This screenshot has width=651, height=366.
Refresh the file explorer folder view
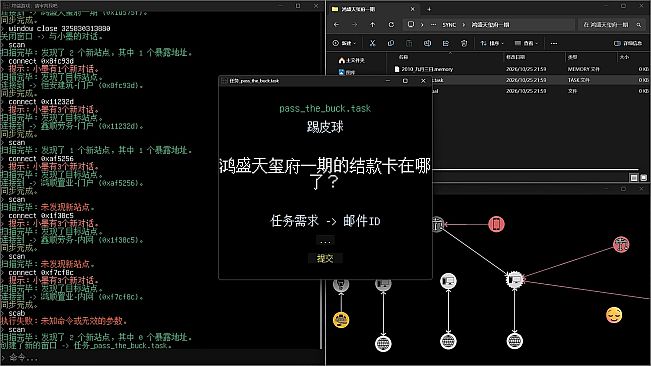[x=391, y=24]
